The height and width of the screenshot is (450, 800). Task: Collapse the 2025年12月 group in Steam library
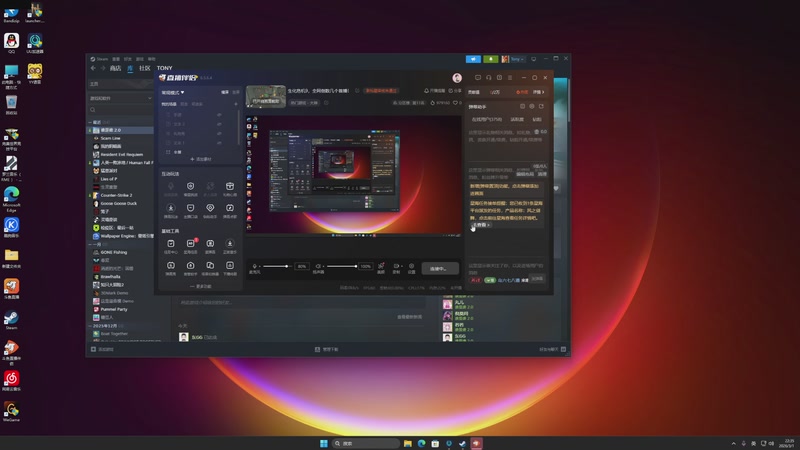point(106,326)
